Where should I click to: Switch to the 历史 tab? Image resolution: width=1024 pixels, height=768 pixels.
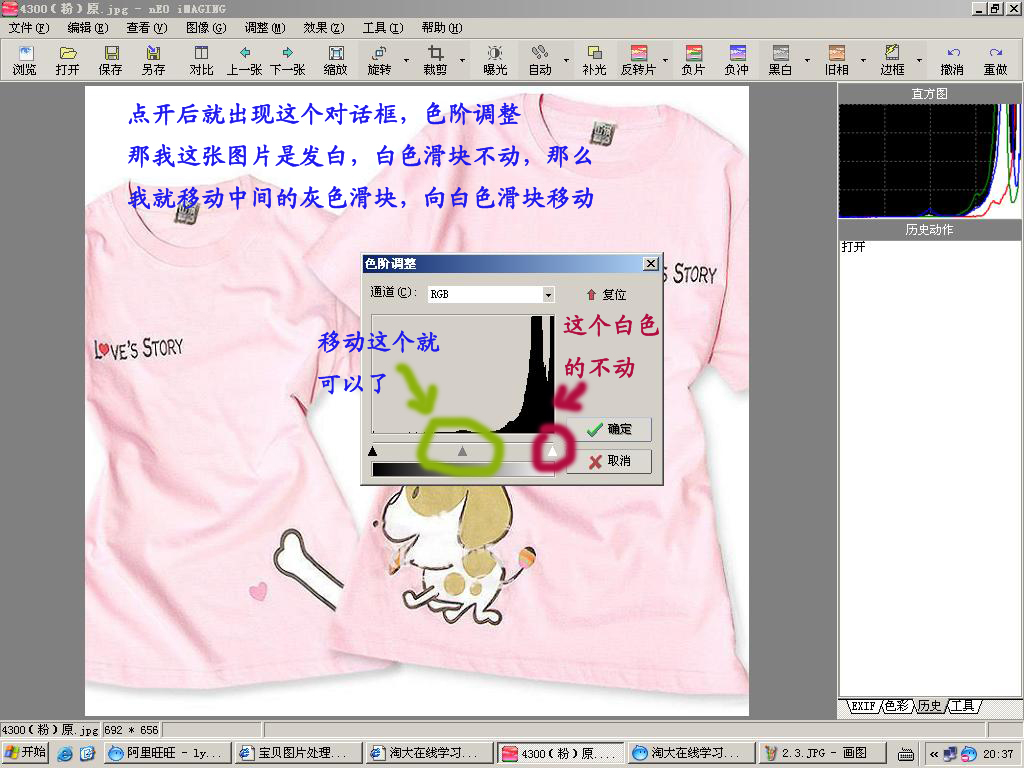929,706
